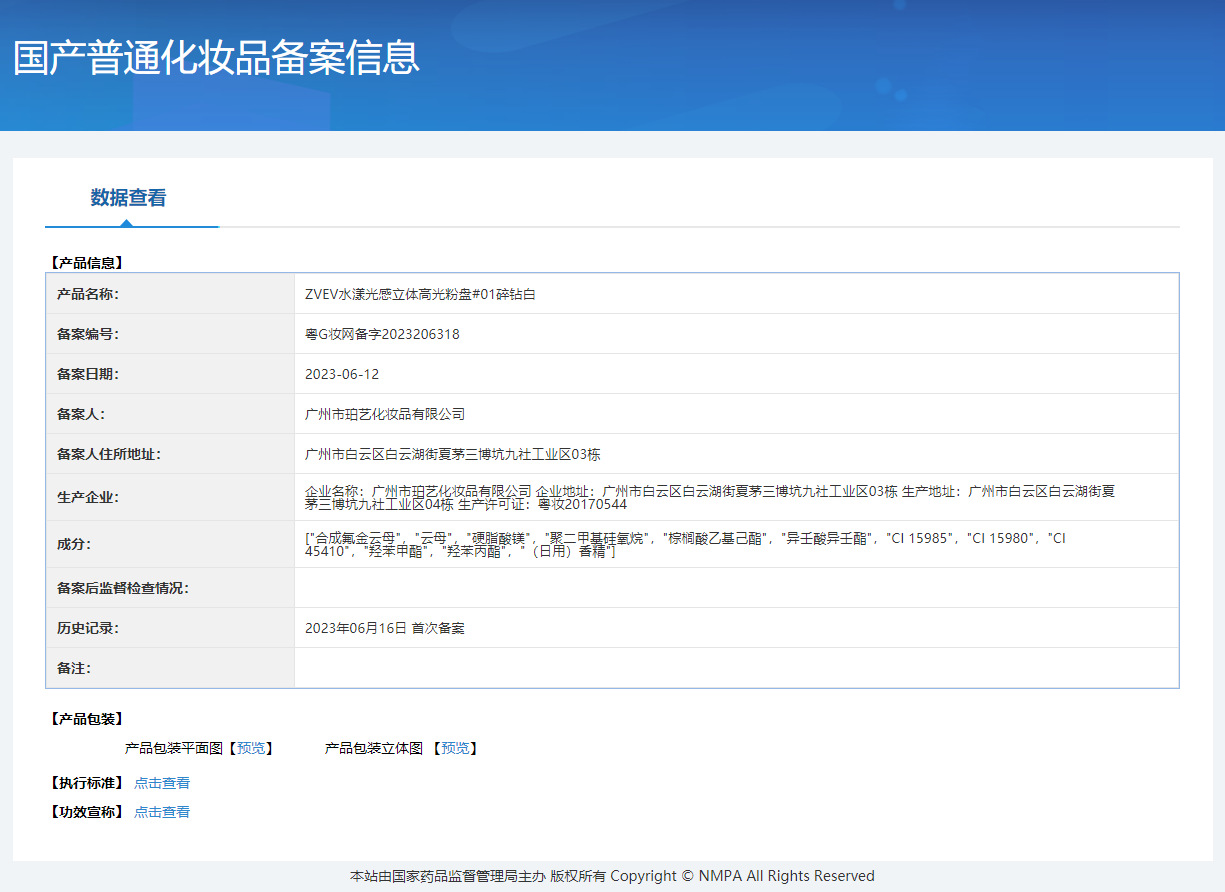Click 点击查看 next to 功效宣称
Image resolution: width=1225 pixels, height=892 pixels.
tap(162, 812)
